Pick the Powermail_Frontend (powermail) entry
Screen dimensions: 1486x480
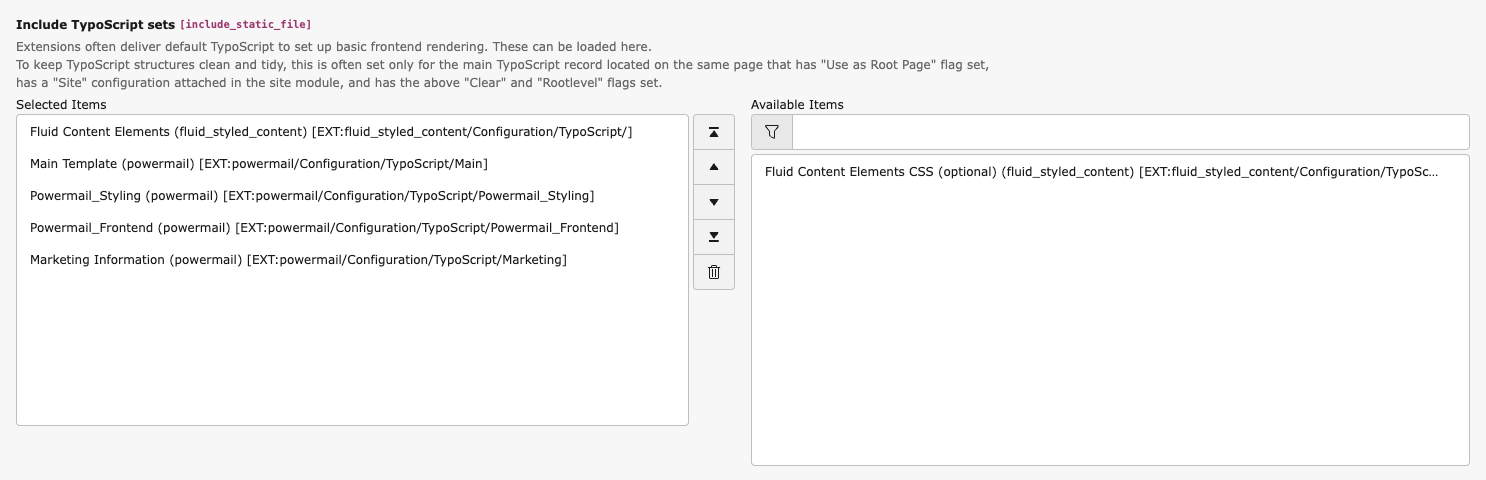click(x=324, y=228)
